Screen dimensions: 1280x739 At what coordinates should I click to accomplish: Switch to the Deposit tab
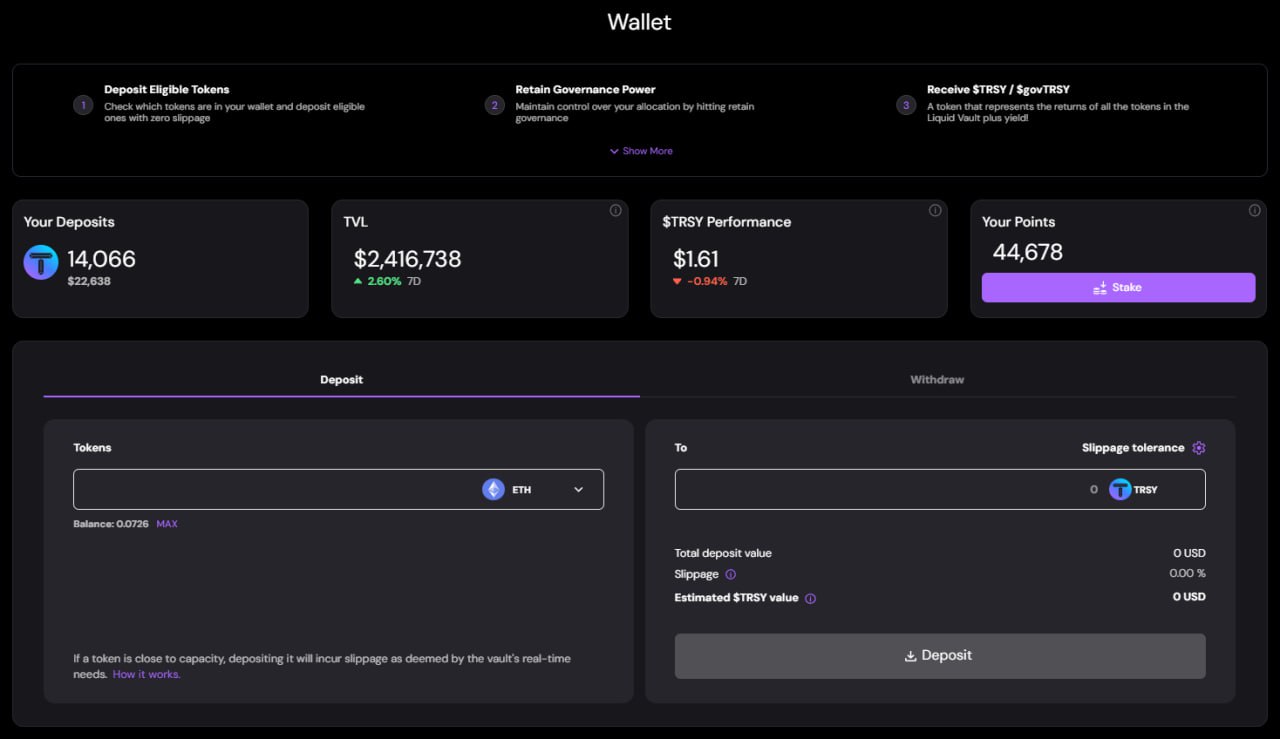(x=341, y=380)
